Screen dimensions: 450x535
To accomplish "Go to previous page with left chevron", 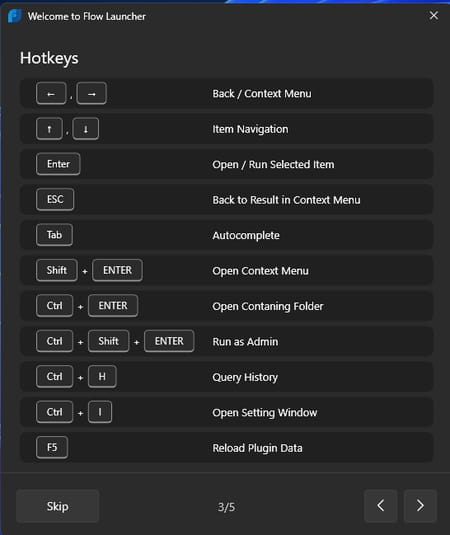I will click(x=380, y=506).
